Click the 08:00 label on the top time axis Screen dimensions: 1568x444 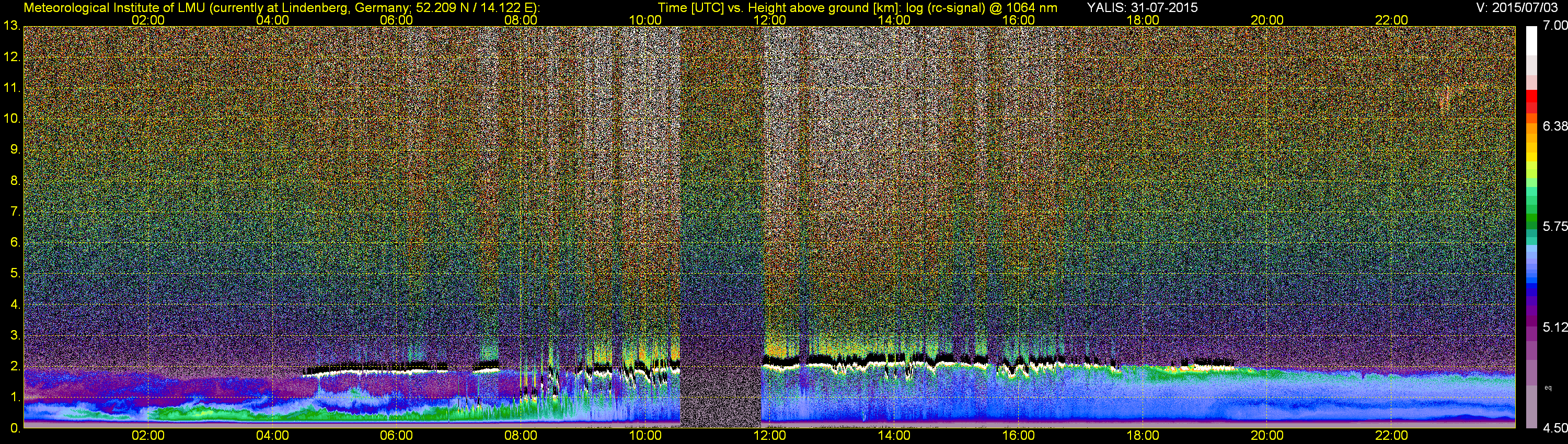[x=521, y=20]
